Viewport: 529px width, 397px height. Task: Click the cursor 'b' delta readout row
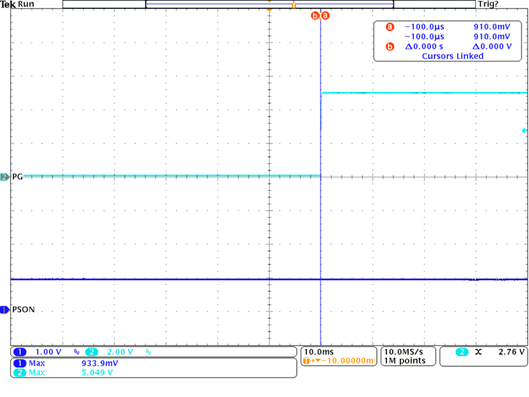449,46
